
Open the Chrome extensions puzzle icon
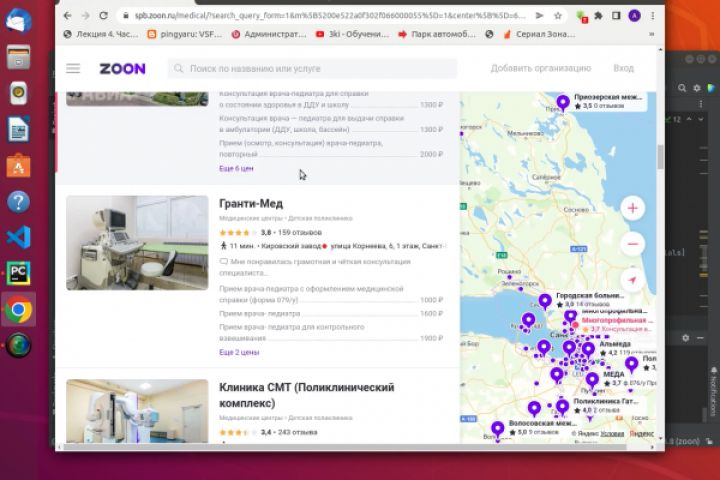598,16
